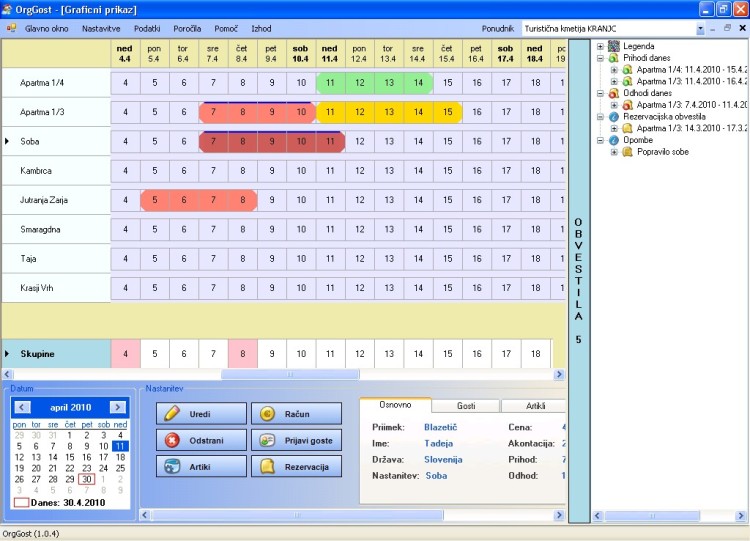Click the Prijavi goste icon
Viewport: 750px width, 541px height.
(267, 439)
